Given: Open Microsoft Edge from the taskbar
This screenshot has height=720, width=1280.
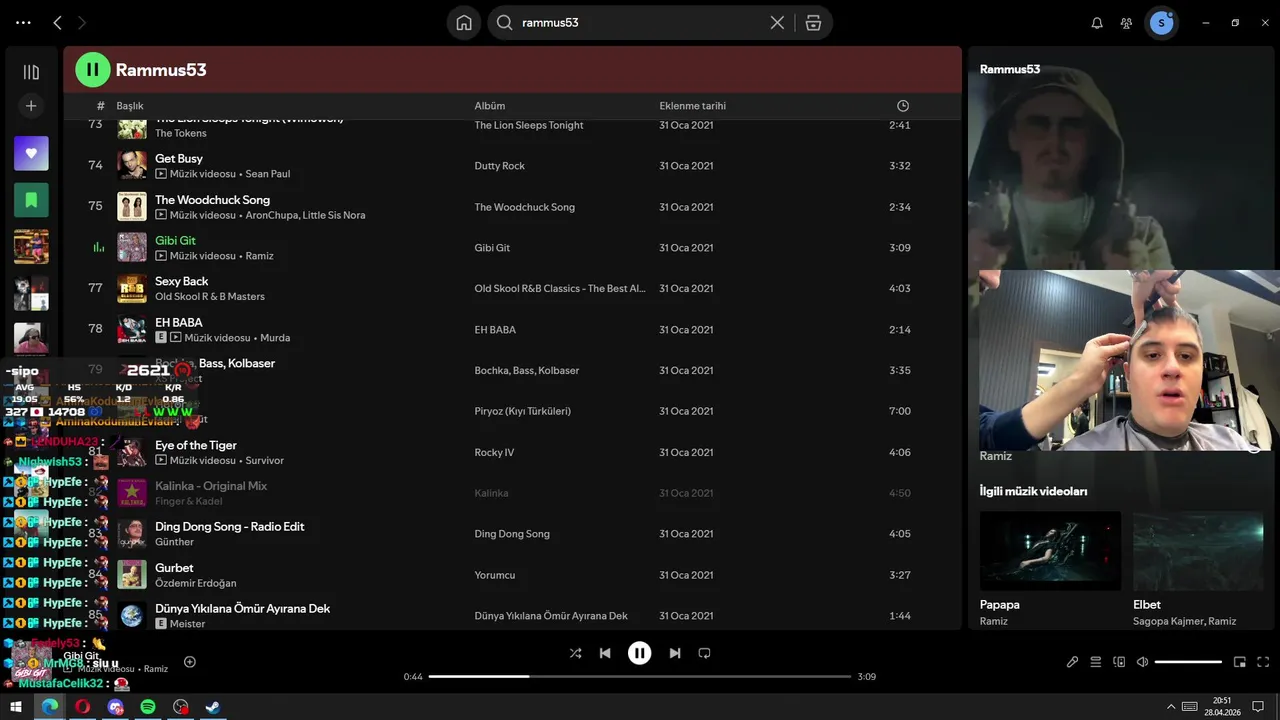Looking at the screenshot, I should click(x=49, y=707).
